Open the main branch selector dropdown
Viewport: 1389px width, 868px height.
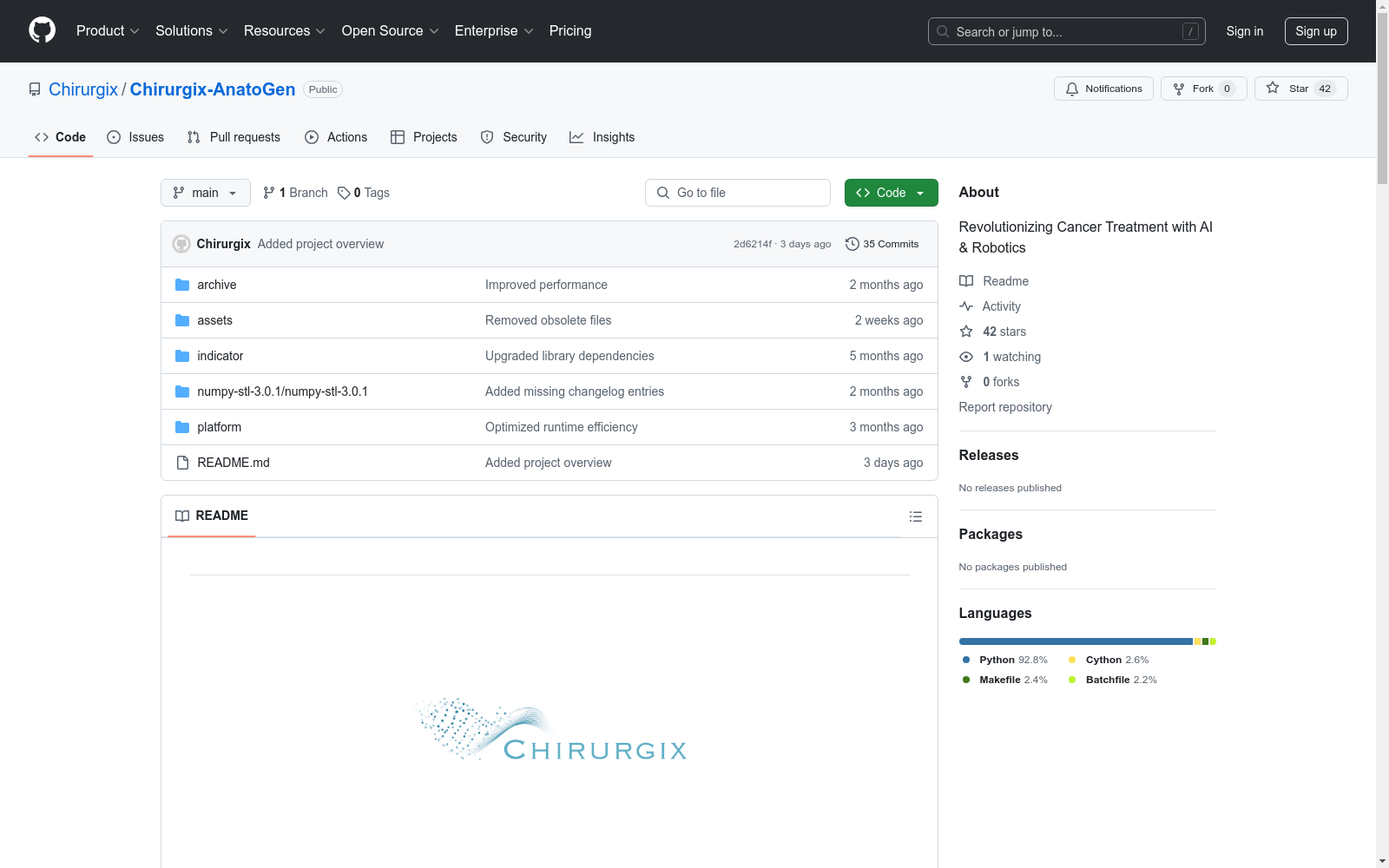[206, 193]
